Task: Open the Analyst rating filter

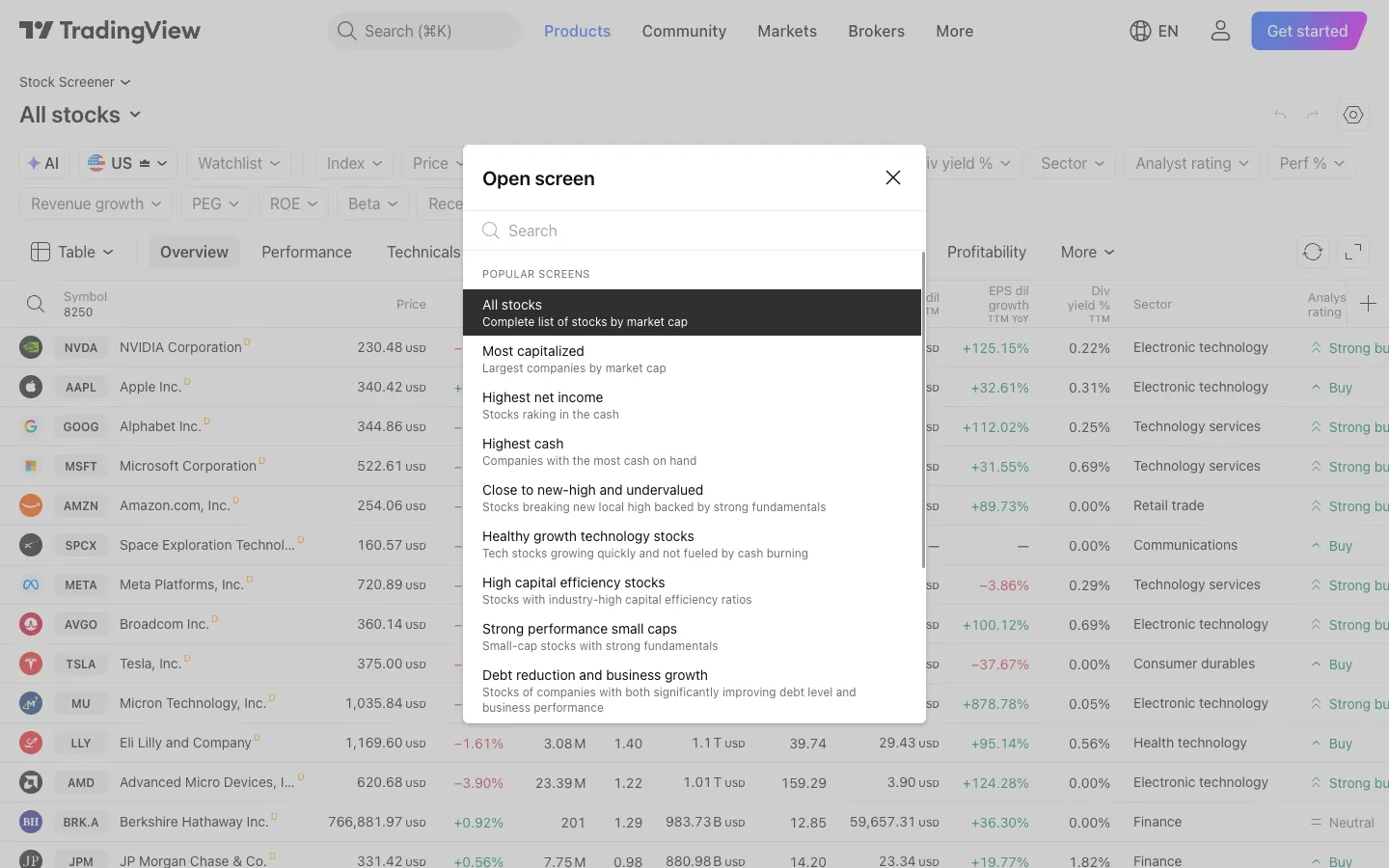Action: click(x=1192, y=163)
